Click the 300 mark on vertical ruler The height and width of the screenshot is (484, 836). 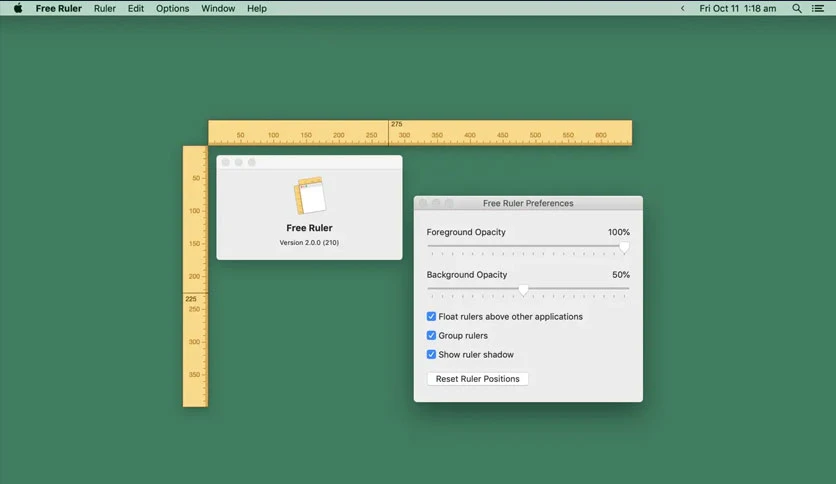194,342
